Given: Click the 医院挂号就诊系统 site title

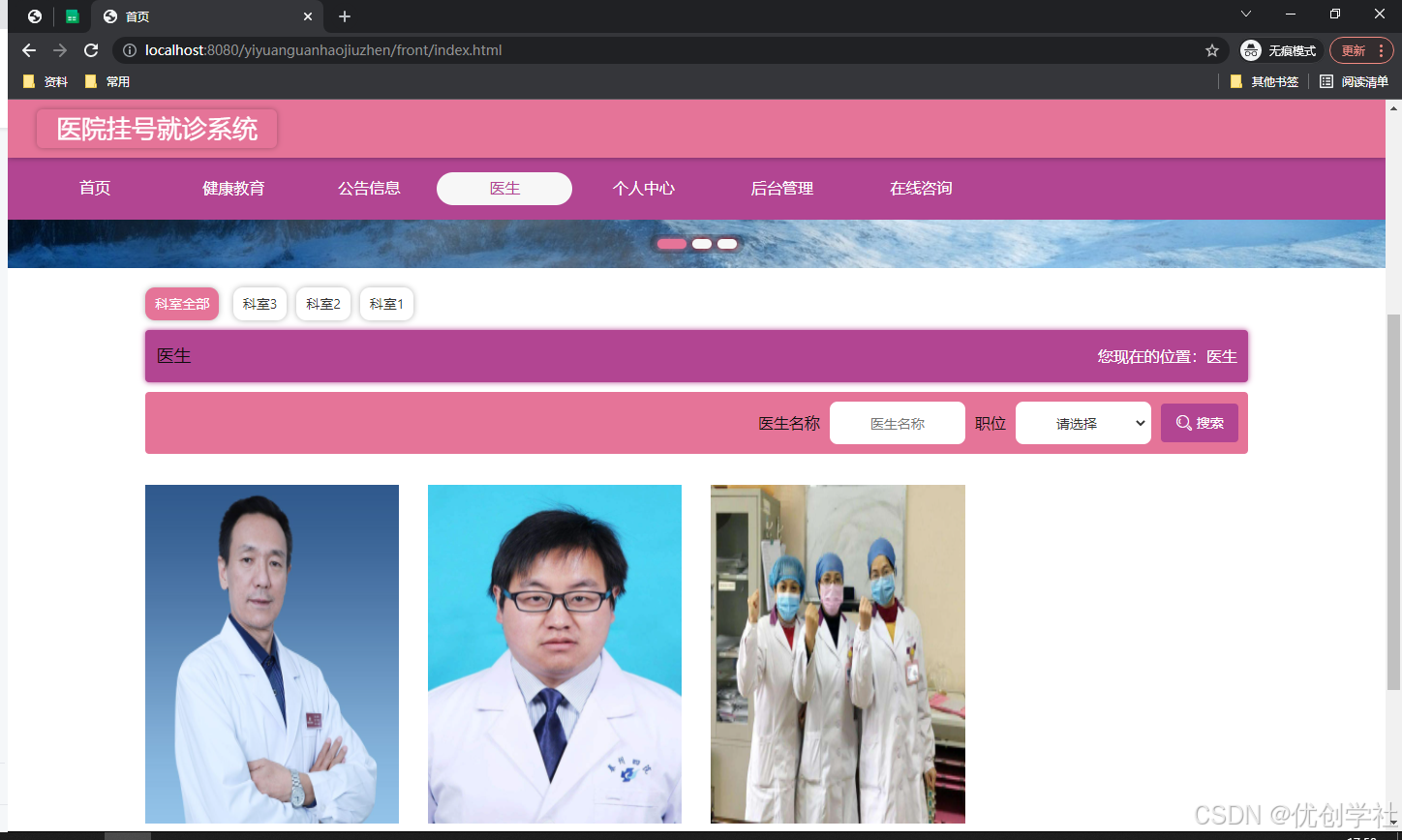Looking at the screenshot, I should point(157,130).
